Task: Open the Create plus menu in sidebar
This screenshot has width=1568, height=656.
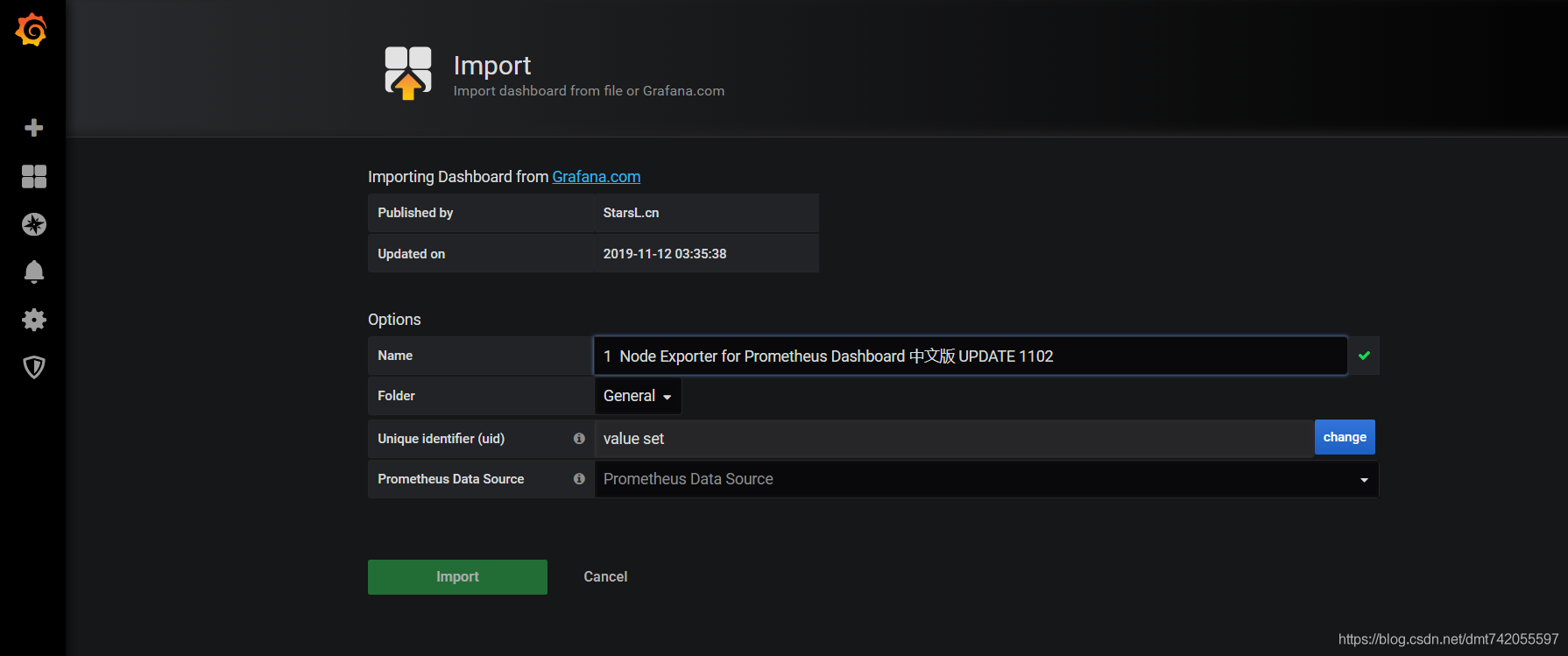Action: pos(33,128)
